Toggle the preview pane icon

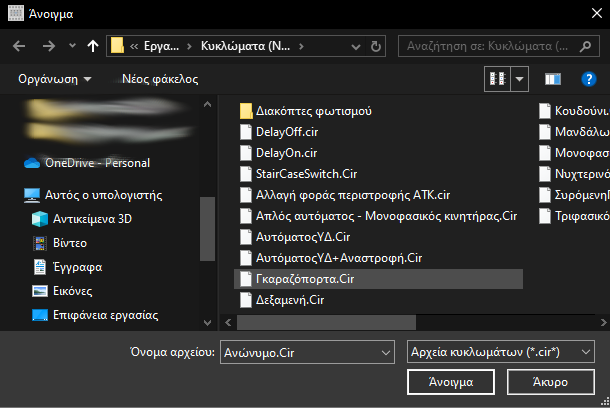click(552, 78)
